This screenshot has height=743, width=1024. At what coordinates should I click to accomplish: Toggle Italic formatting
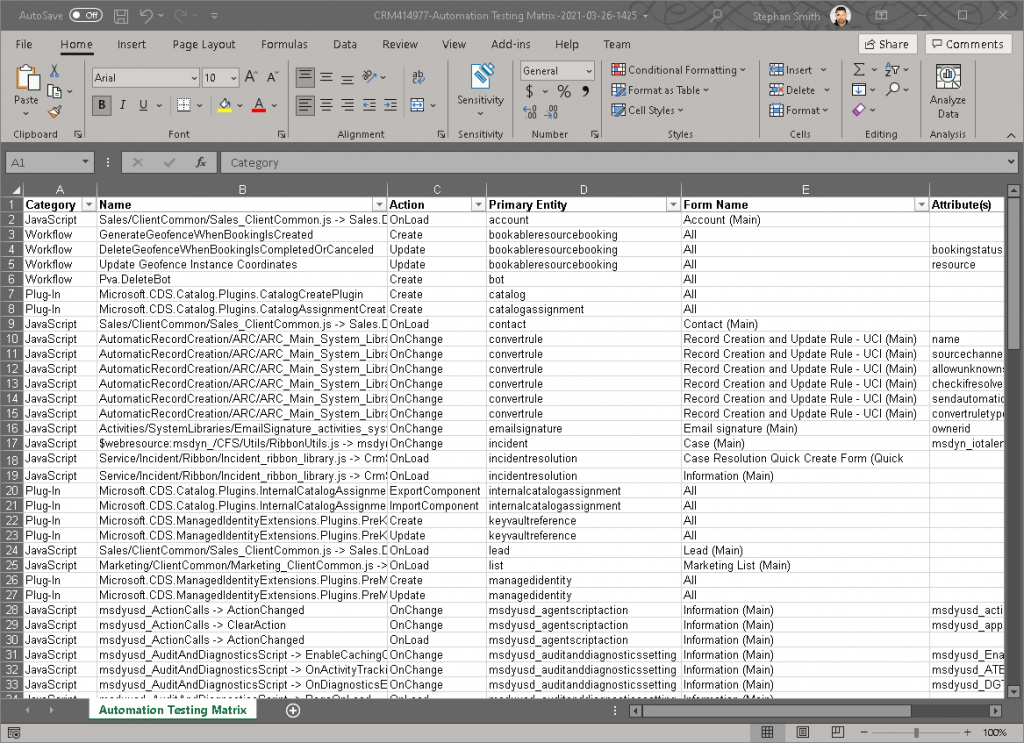(x=123, y=105)
